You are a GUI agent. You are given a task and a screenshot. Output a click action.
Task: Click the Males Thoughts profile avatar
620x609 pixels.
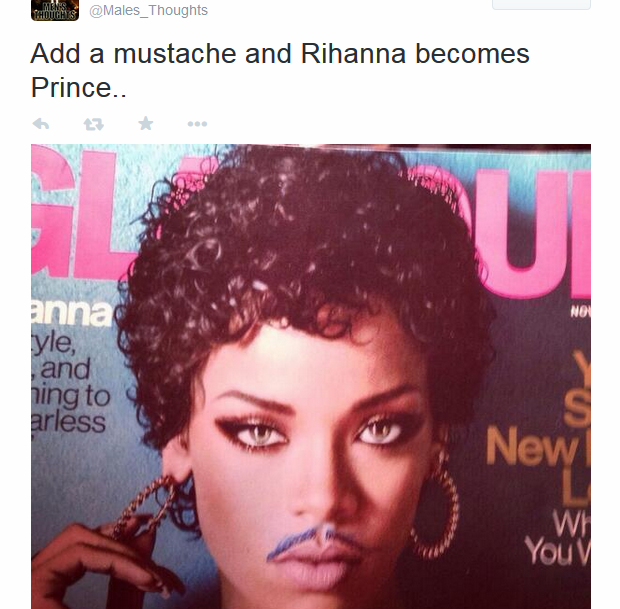[x=55, y=9]
